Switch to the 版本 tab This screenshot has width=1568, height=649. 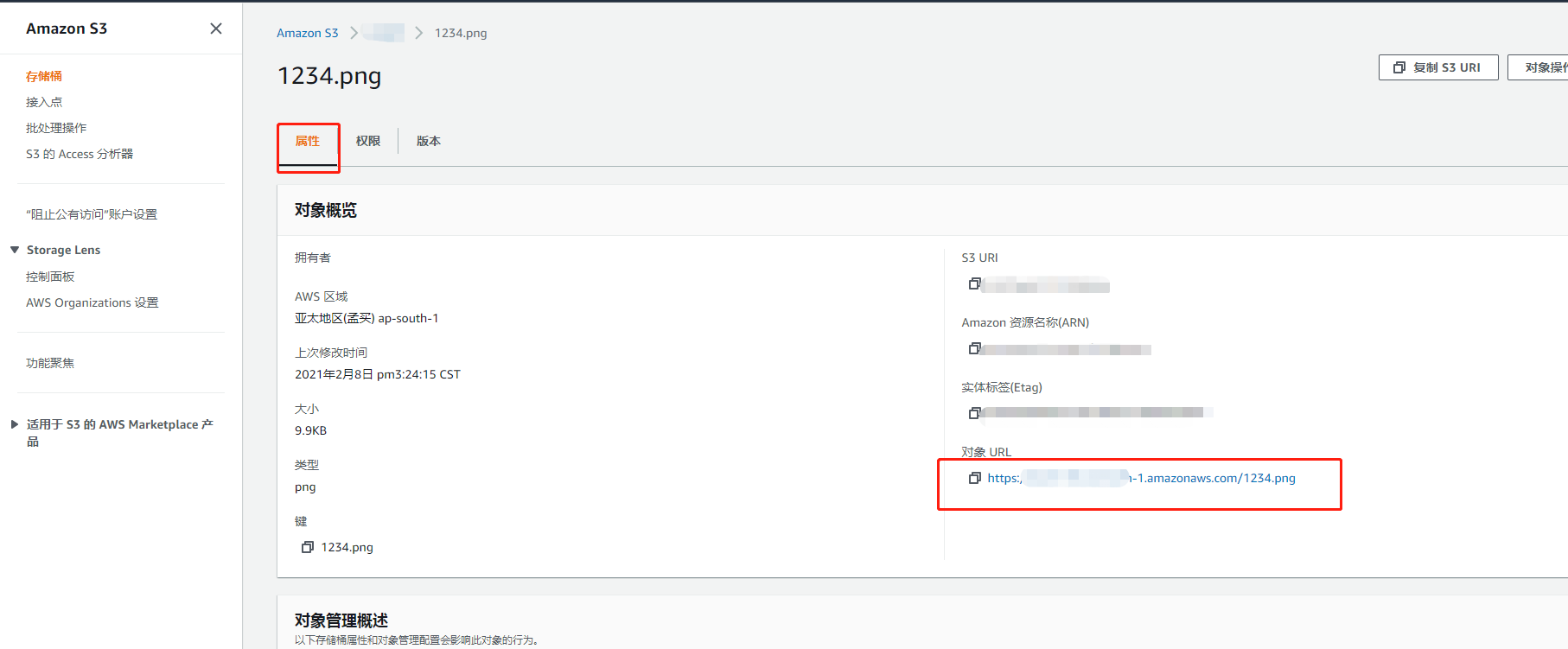429,141
